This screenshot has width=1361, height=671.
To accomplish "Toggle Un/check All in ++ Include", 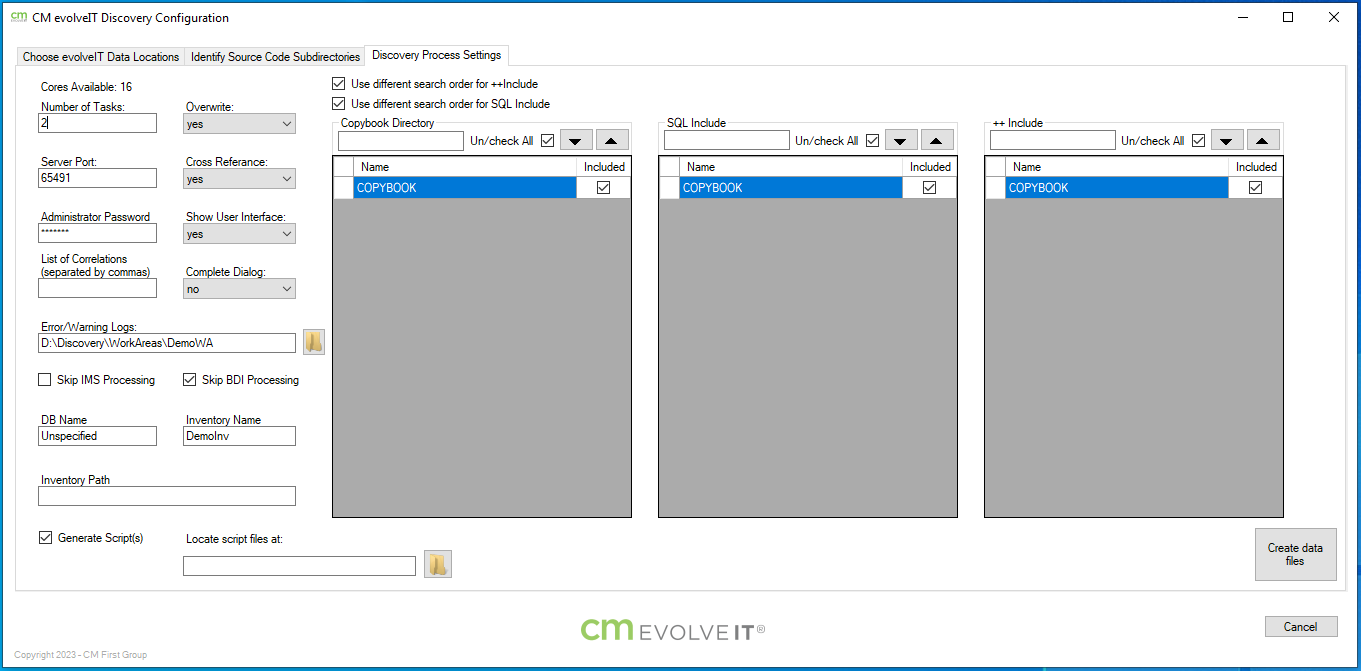I will tap(1198, 141).
